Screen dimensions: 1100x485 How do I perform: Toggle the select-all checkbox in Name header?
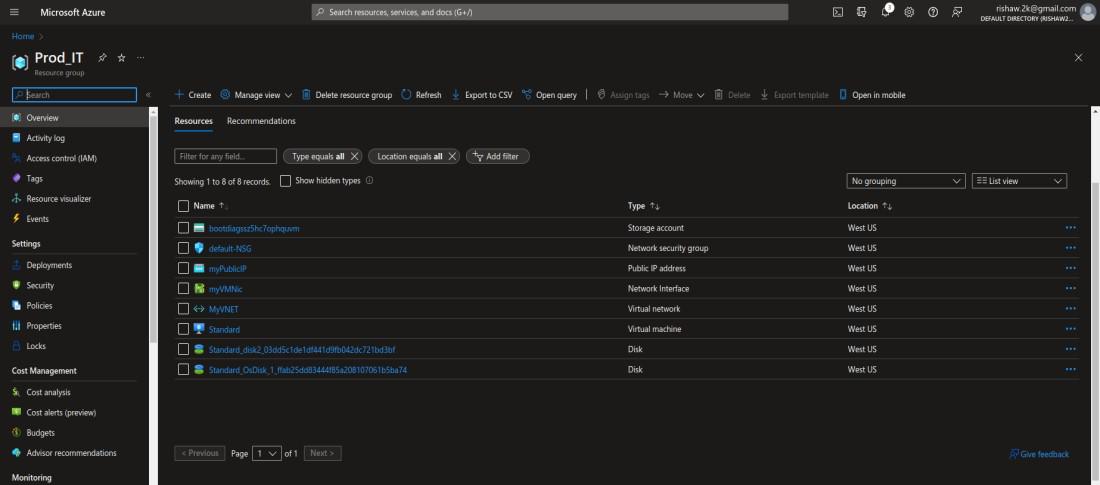click(184, 206)
